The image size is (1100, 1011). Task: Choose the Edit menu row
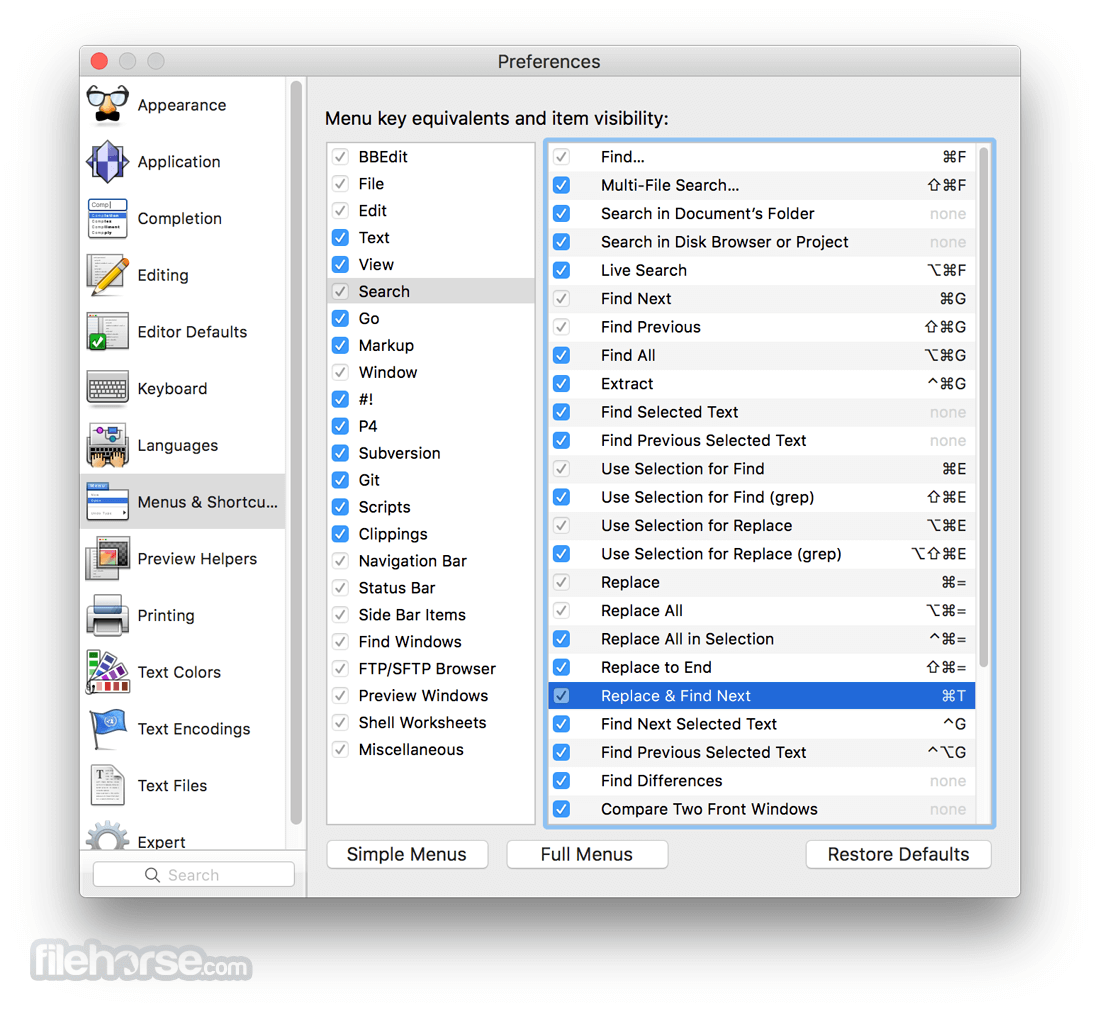click(x=431, y=210)
